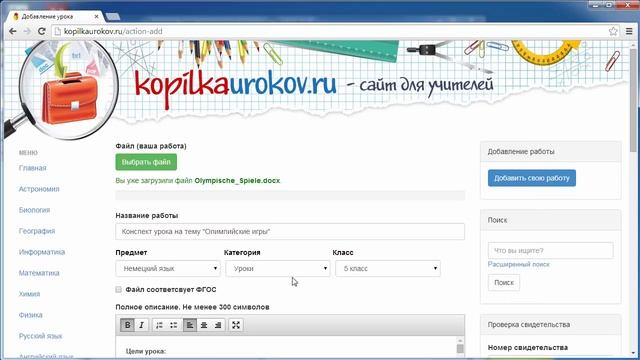The width and height of the screenshot is (640, 360).
Task: Go back with browser back arrow
Action: click(x=13, y=31)
